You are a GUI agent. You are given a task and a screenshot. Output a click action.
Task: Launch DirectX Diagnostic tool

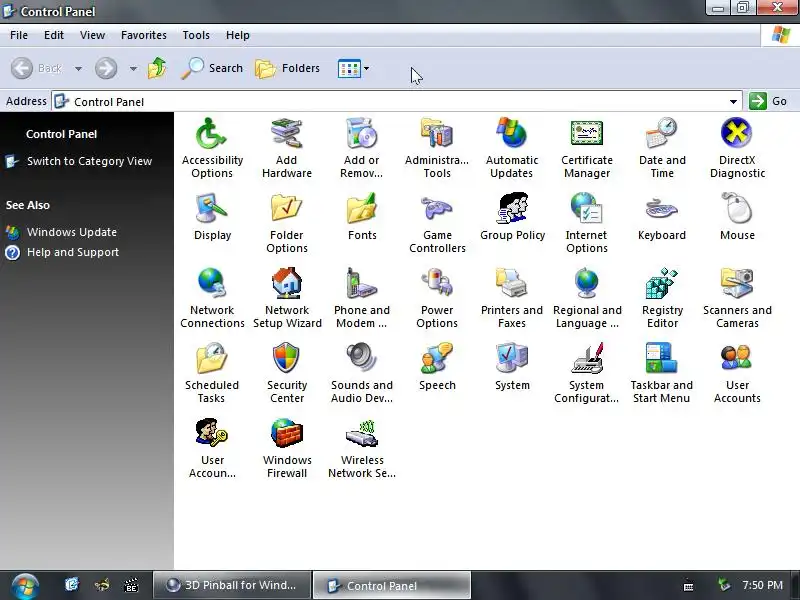point(737,148)
